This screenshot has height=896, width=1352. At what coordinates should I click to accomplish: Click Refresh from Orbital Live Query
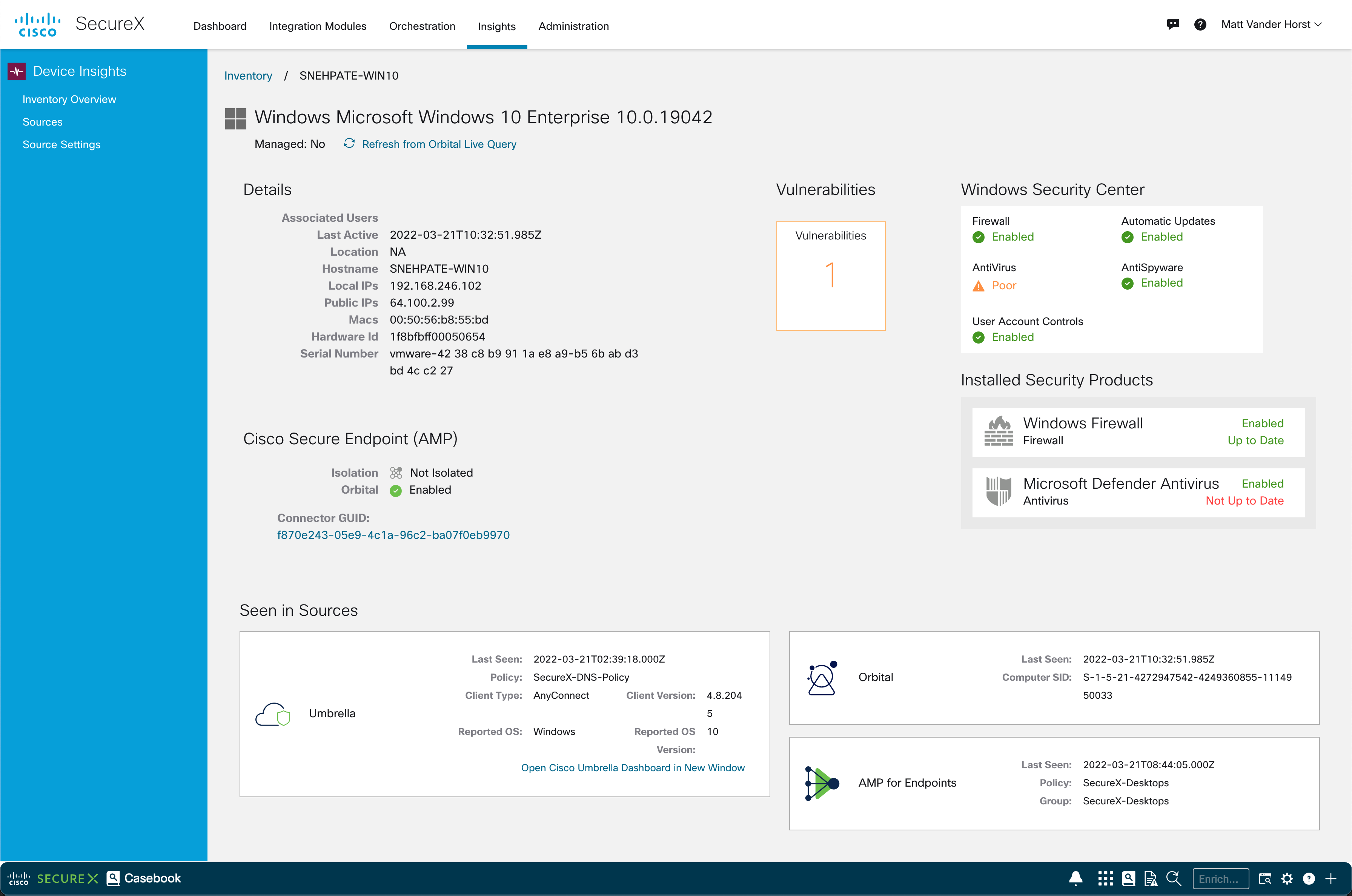pyautogui.click(x=438, y=144)
